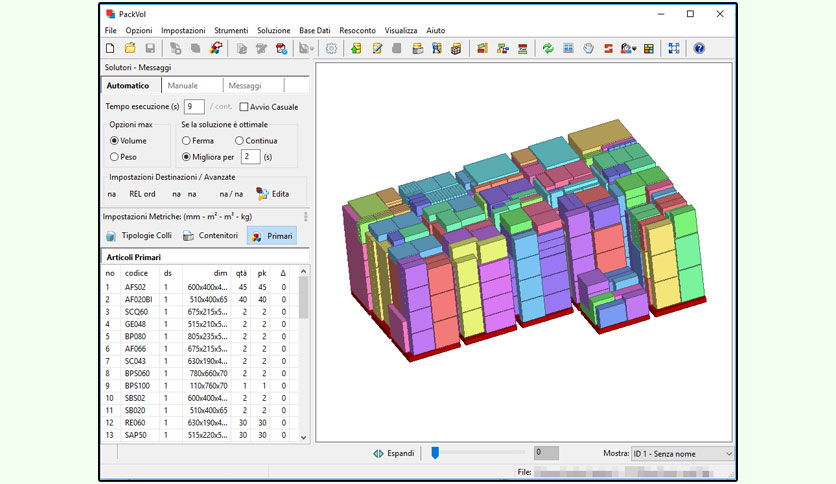Click the down arrow of the articles list scrollbar

(303, 437)
